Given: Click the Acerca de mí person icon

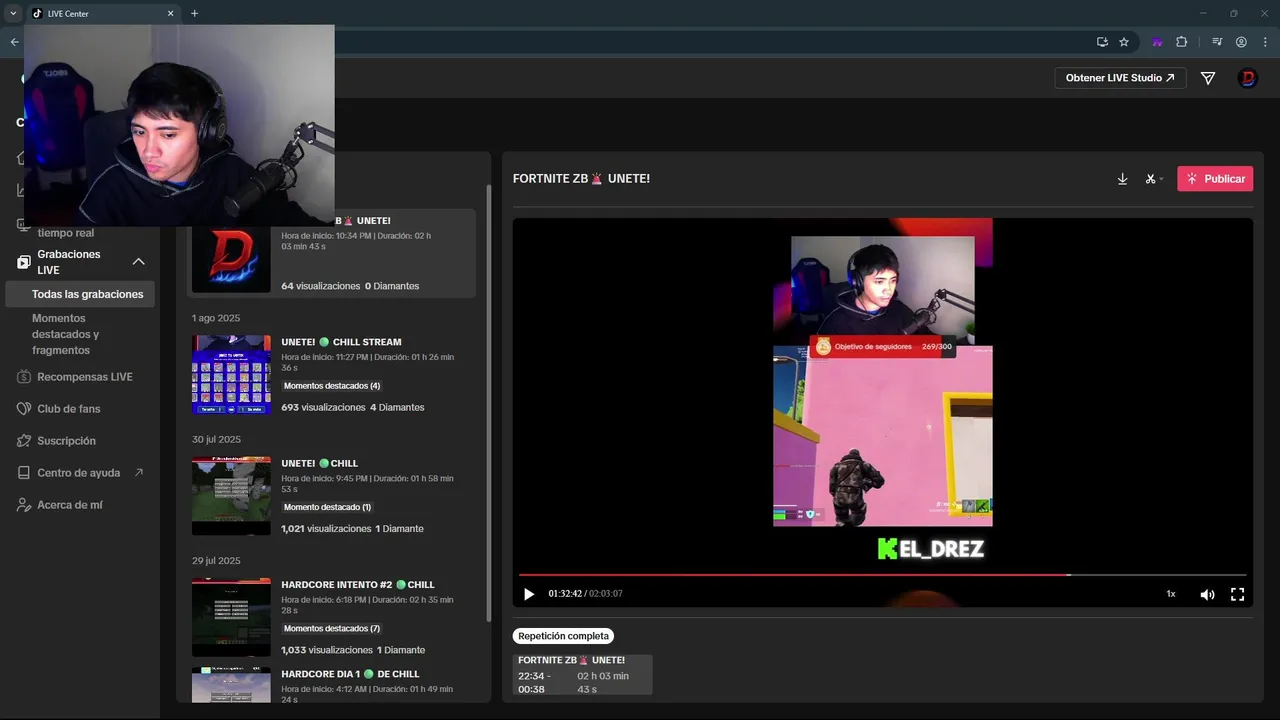Looking at the screenshot, I should coord(24,505).
